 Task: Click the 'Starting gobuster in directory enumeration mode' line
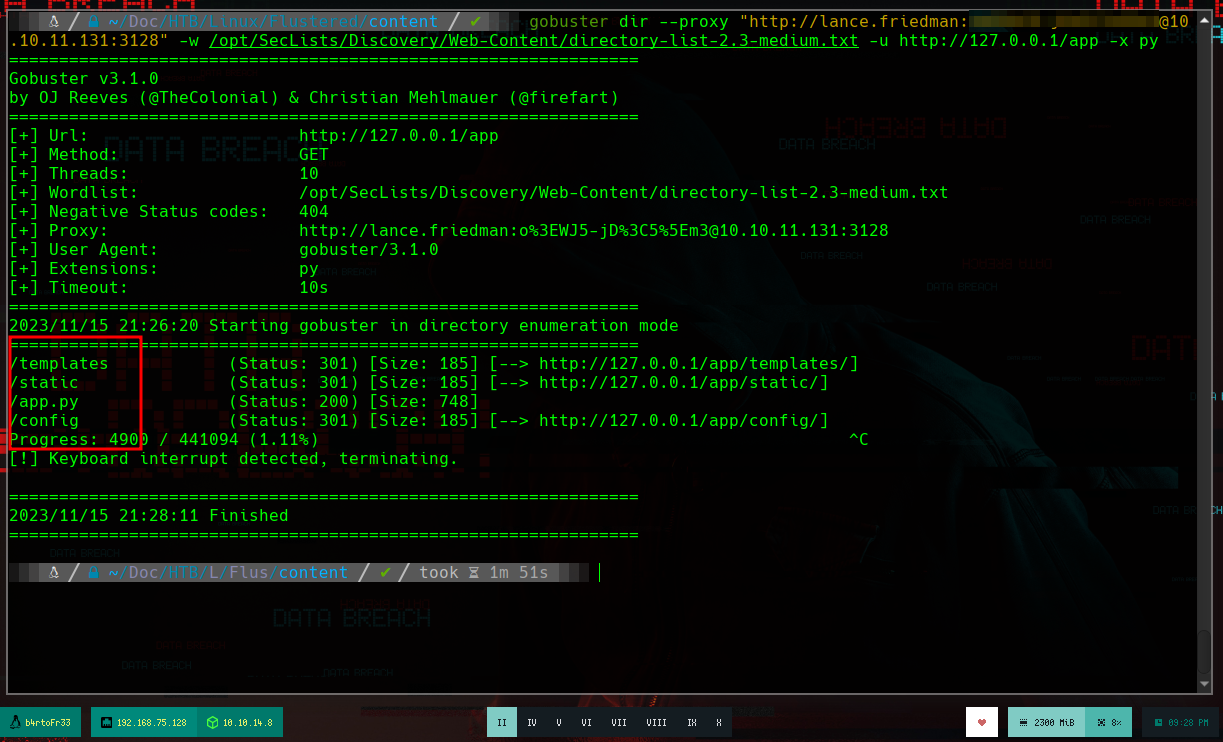click(343, 326)
